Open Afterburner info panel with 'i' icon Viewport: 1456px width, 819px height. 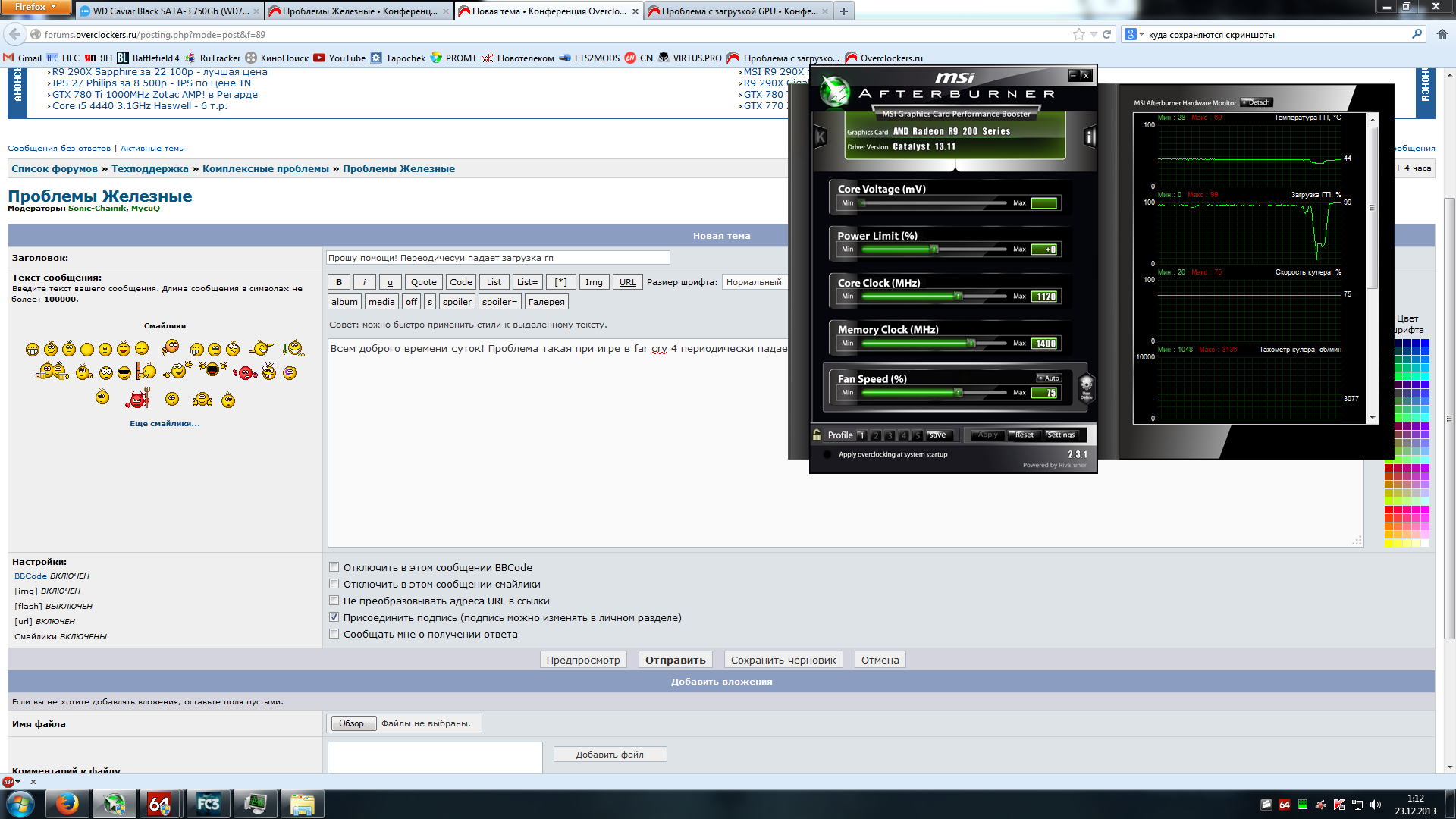click(x=1090, y=137)
